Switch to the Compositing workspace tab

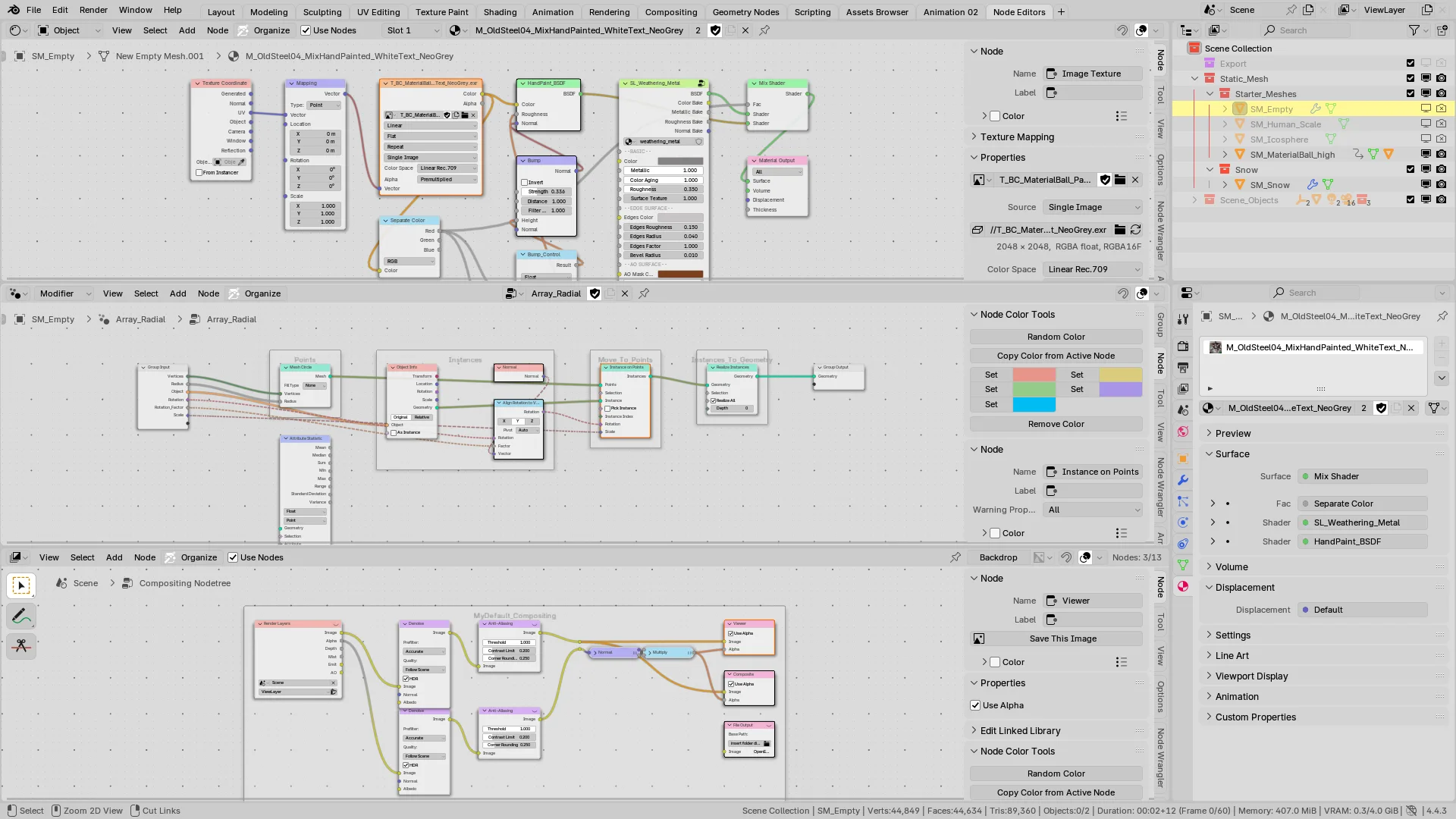(671, 12)
